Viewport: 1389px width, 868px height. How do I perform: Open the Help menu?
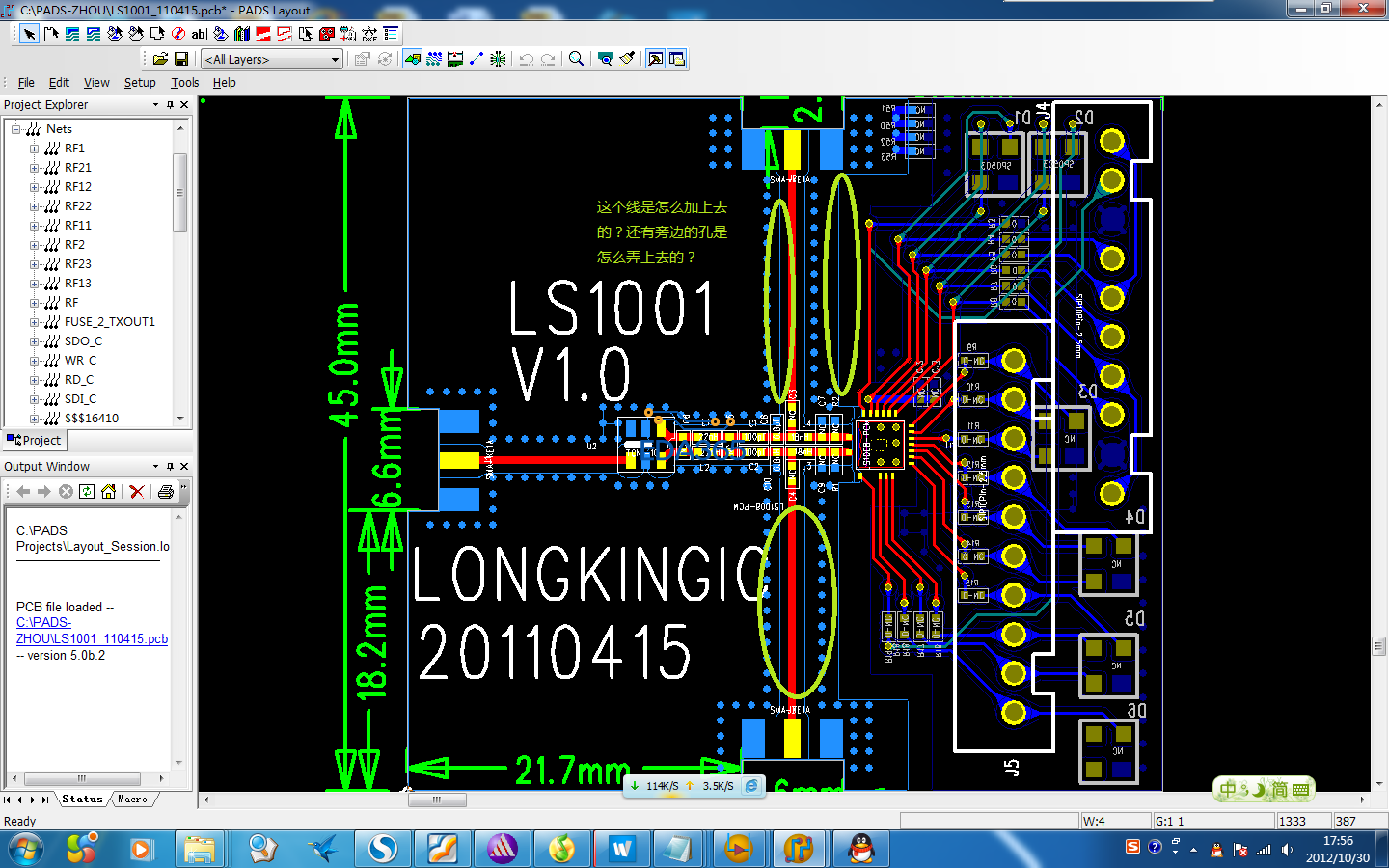click(x=225, y=83)
